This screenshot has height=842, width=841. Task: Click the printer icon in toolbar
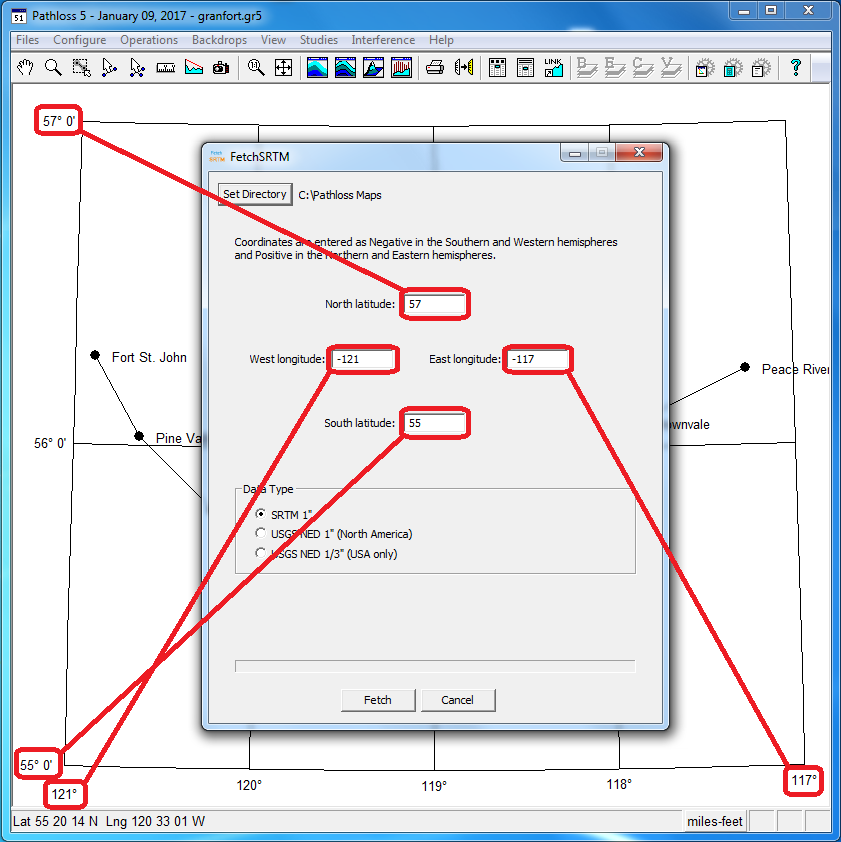pyautogui.click(x=435, y=68)
